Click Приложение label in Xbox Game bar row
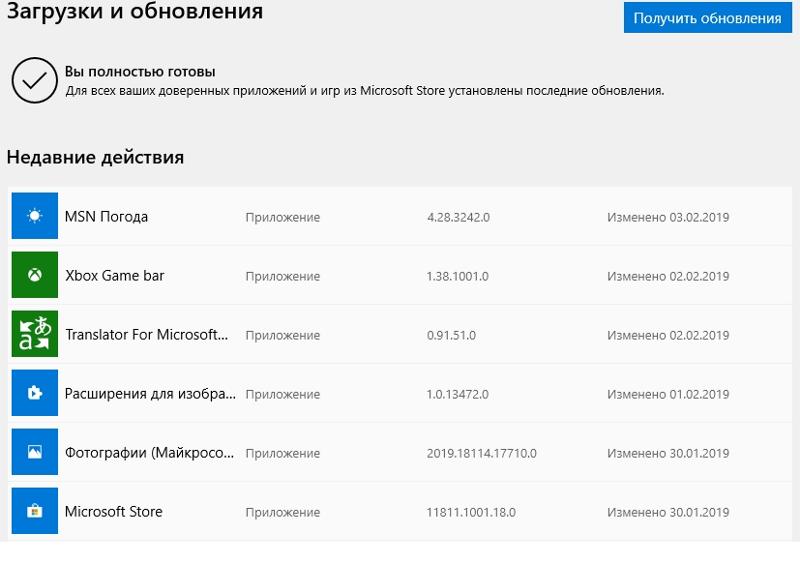The image size is (800, 580). click(x=283, y=277)
